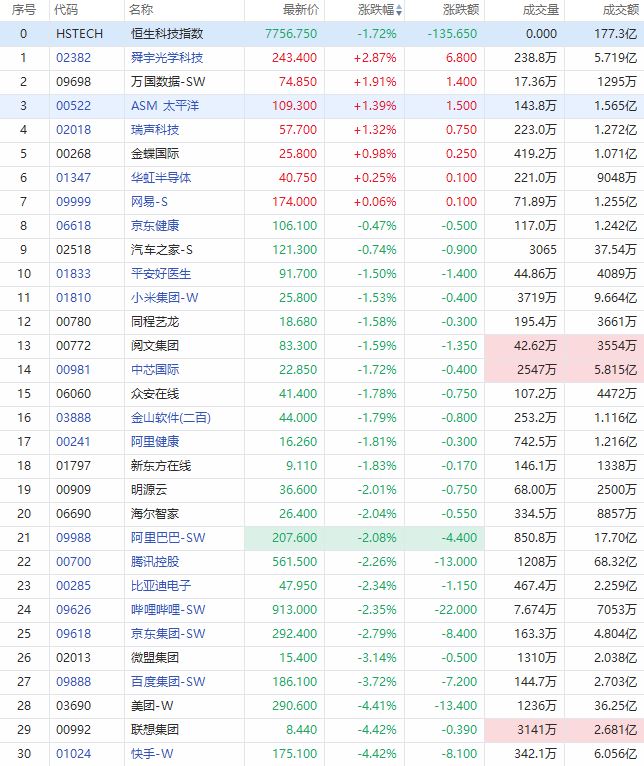Click the -22.000 change amount cell
Image resolution: width=644 pixels, height=766 pixels.
[x=455, y=610]
